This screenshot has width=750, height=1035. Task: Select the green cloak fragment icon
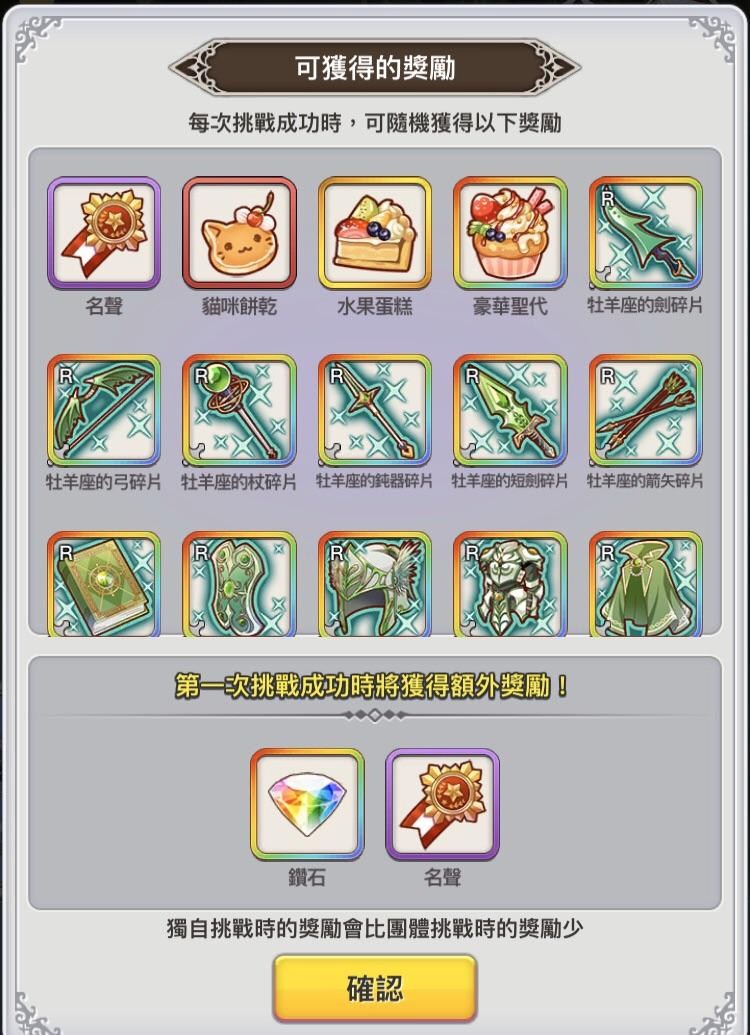[646, 584]
